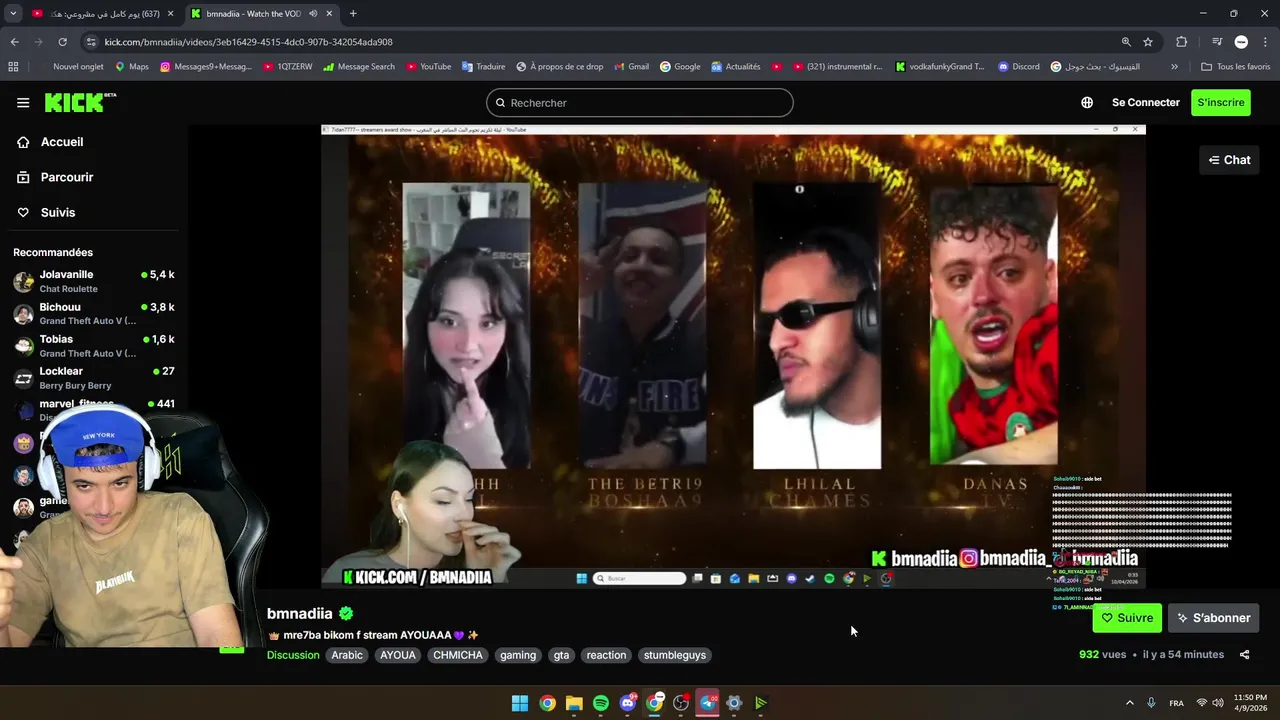
Task: Reload the page
Action: click(x=62, y=42)
